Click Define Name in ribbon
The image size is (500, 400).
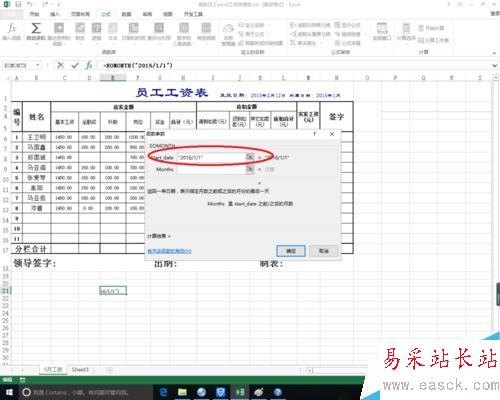click(x=252, y=25)
